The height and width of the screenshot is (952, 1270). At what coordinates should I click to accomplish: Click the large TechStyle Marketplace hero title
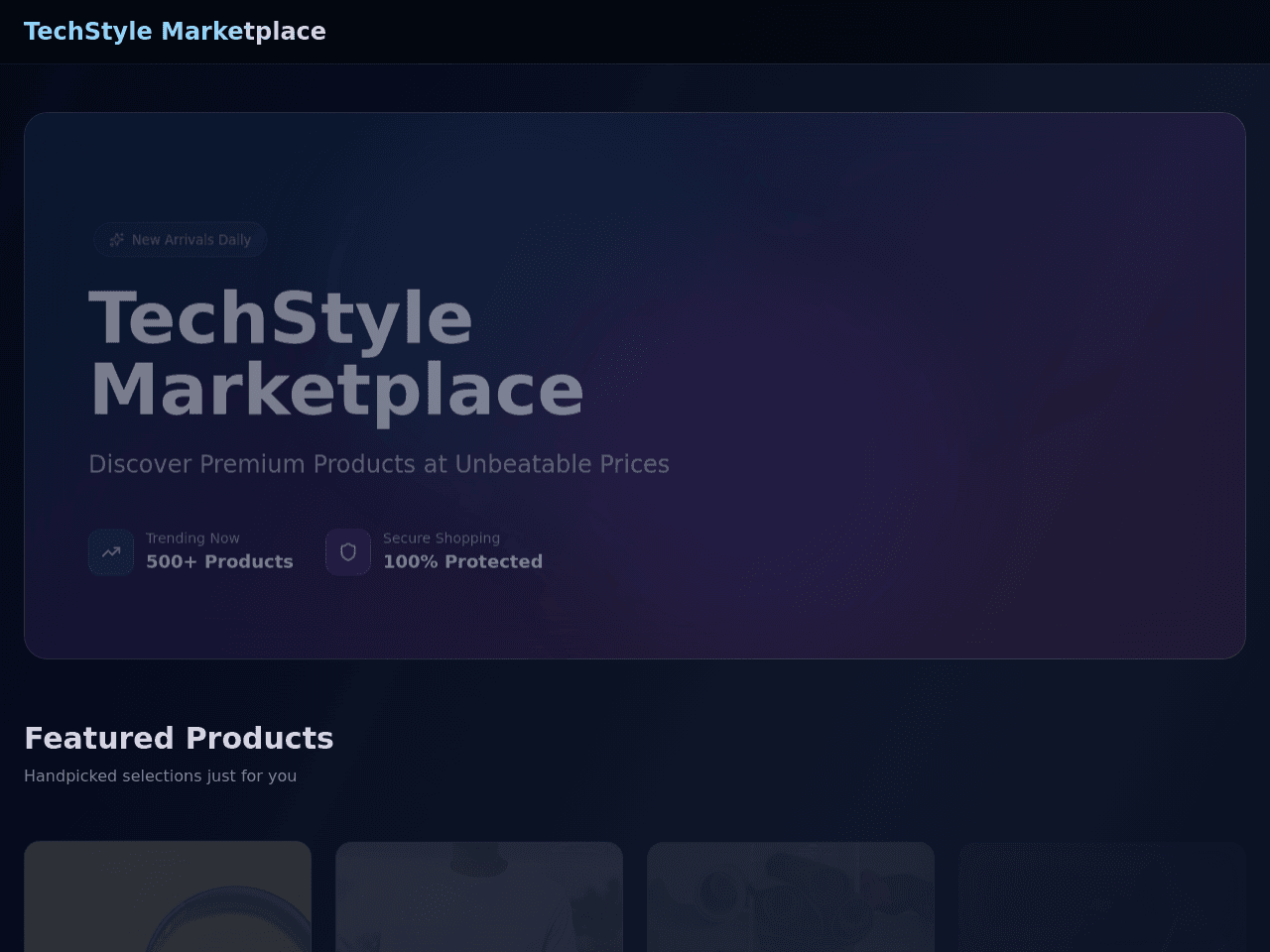[336, 354]
